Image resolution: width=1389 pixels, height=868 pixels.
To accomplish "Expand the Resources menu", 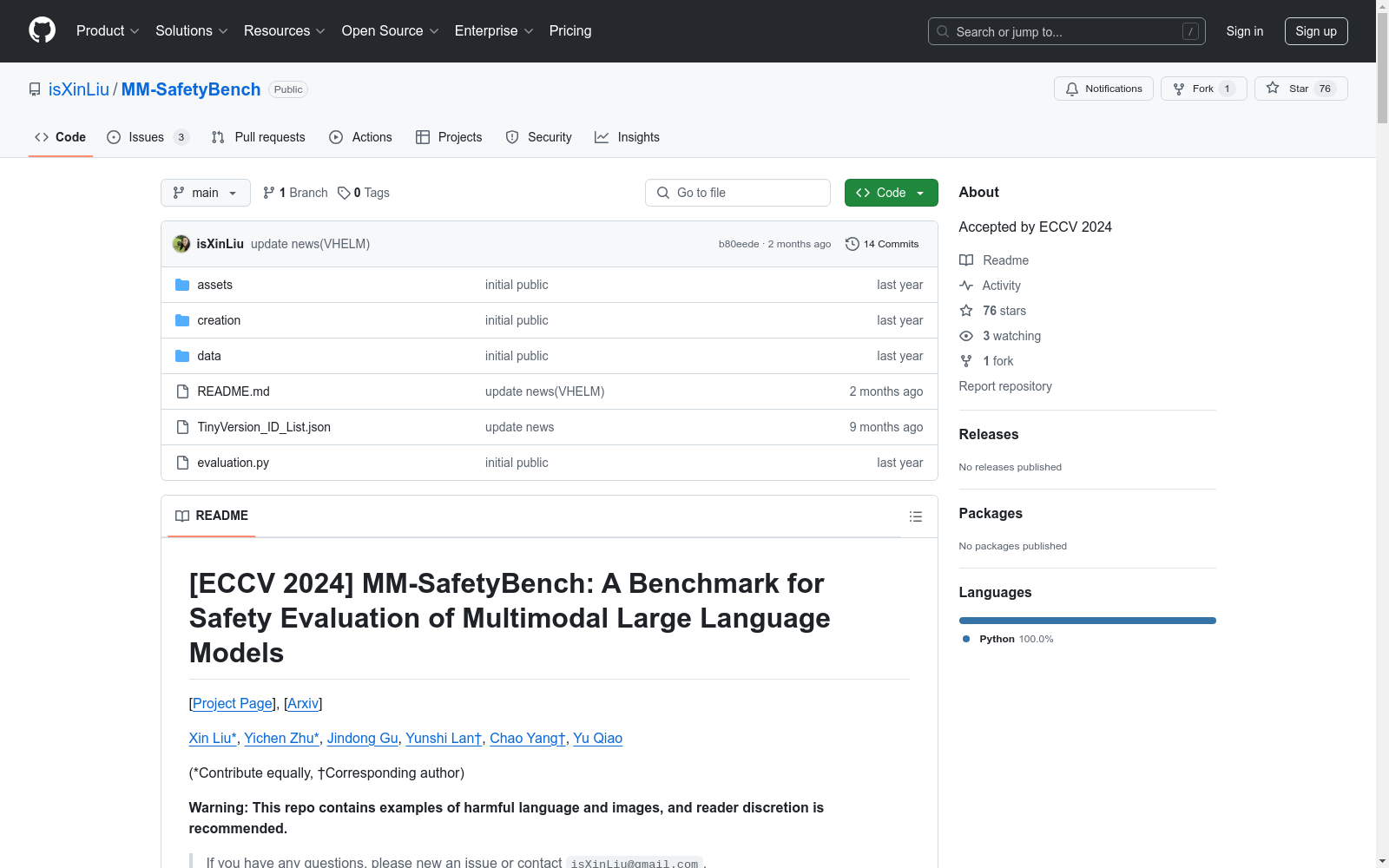I will click(x=285, y=31).
